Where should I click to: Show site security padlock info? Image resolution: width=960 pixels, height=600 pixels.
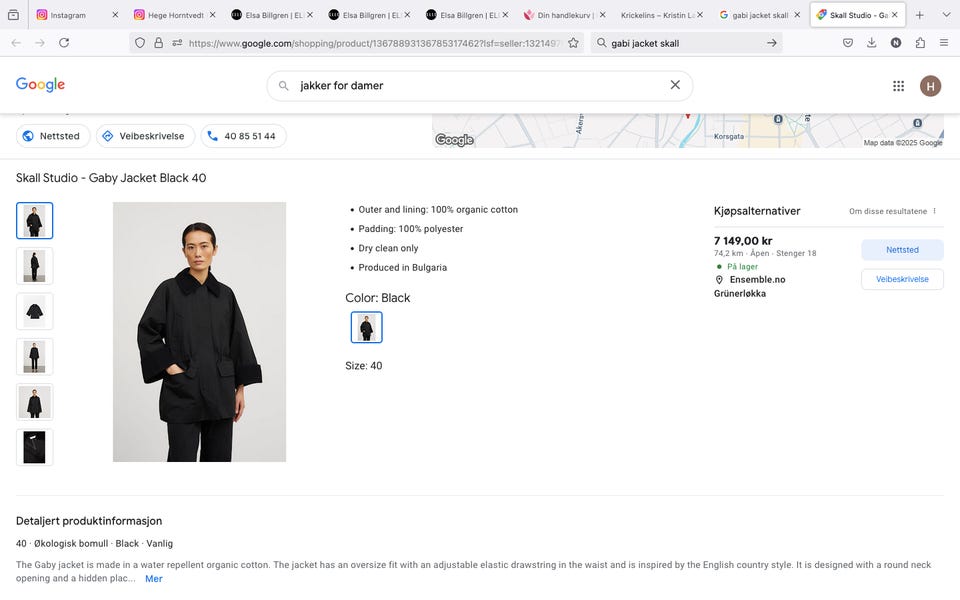tap(159, 43)
